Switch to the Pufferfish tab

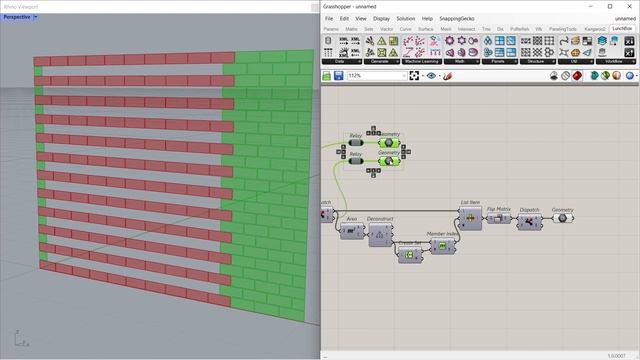tap(519, 29)
